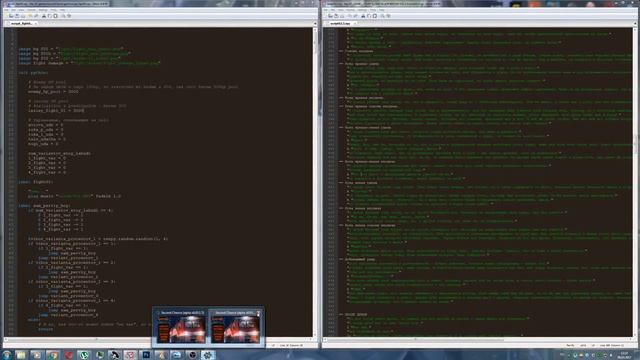Click Cut icon in right editor toolbar

pos(363,16)
